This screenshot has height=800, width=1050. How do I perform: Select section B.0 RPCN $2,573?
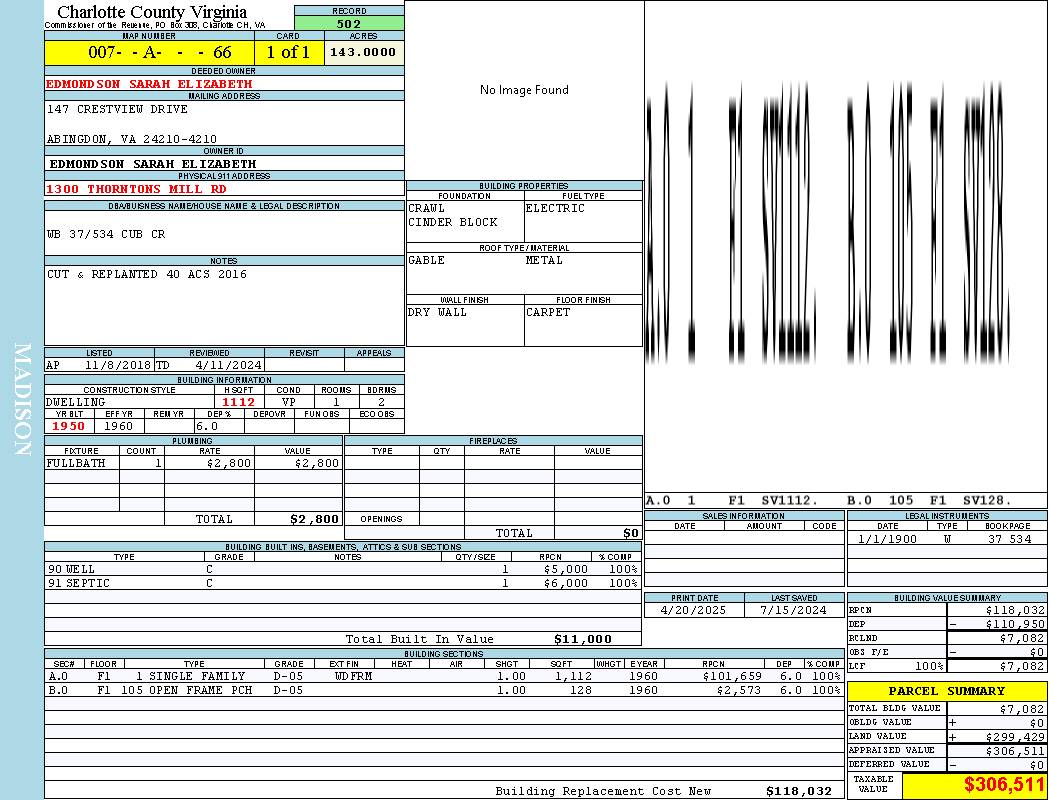coord(739,690)
